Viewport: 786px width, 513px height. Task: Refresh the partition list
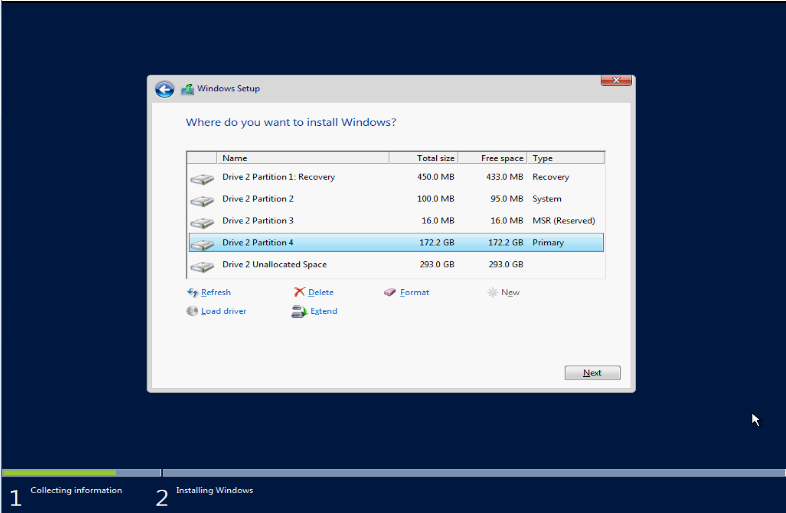point(216,292)
